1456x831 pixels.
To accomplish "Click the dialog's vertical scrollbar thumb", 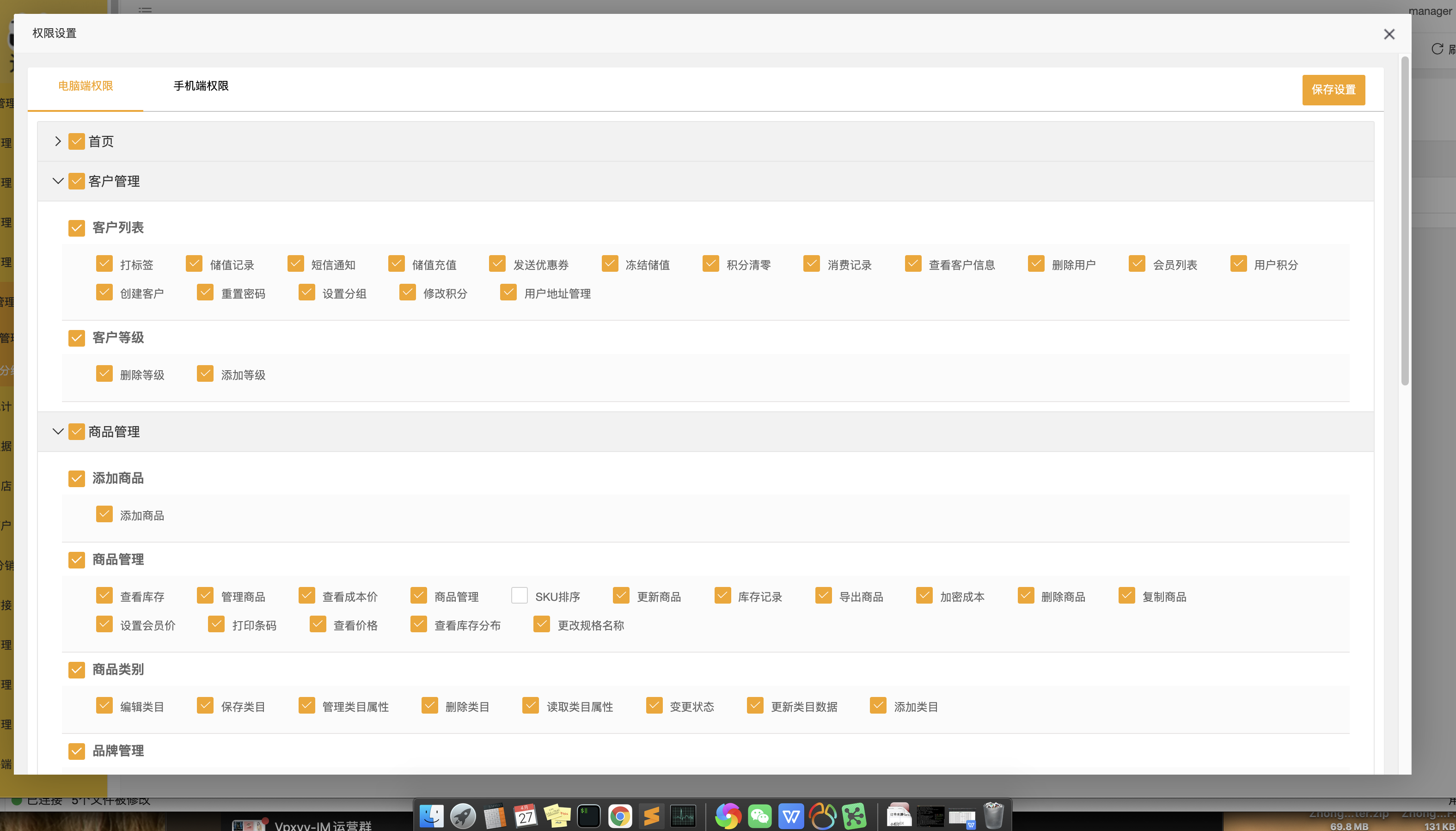I will click(x=1405, y=221).
